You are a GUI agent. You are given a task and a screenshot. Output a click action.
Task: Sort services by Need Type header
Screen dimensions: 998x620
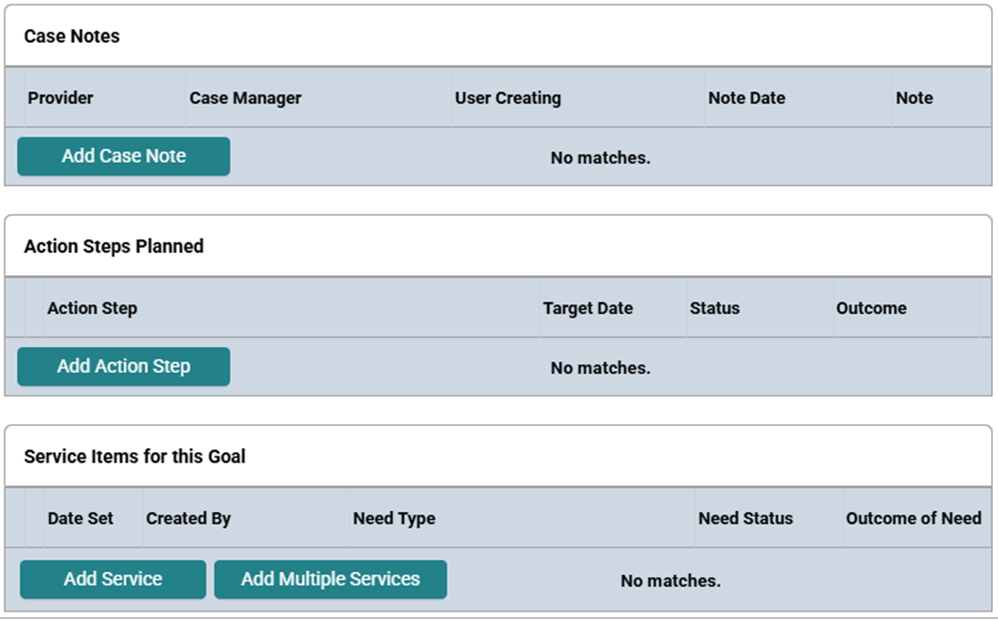point(394,518)
